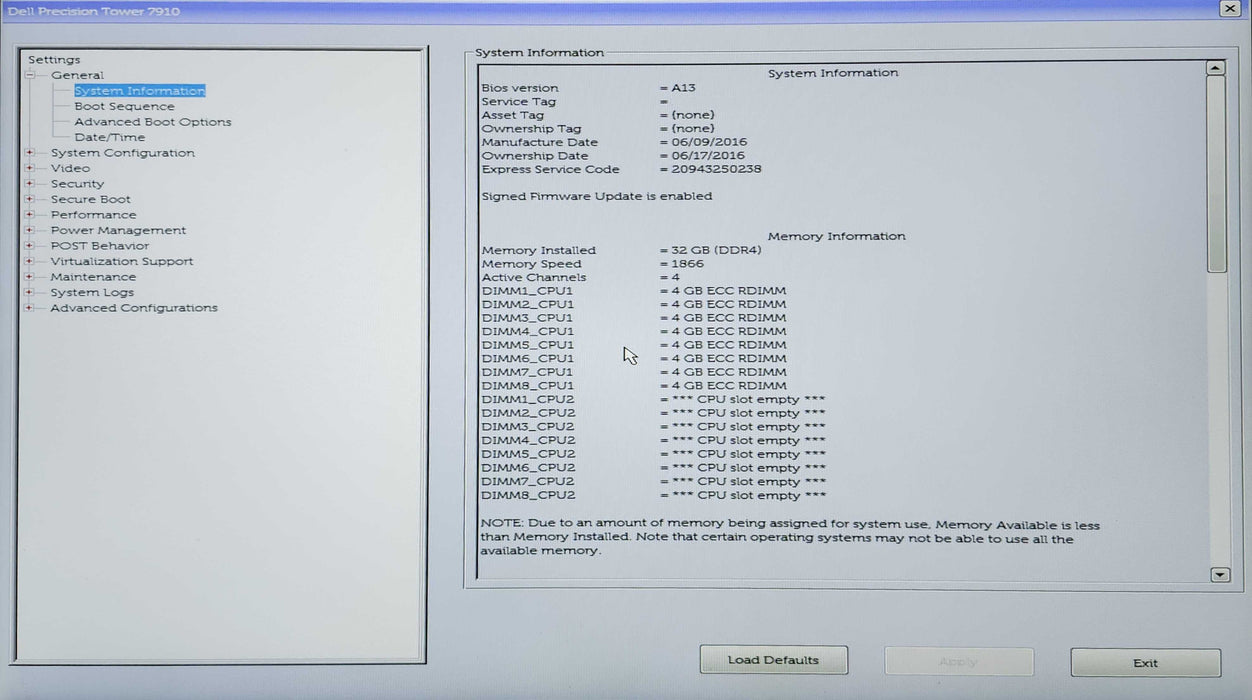Viewport: 1252px width, 700px height.
Task: Open Advanced Boot Options
Action: pyautogui.click(x=152, y=122)
